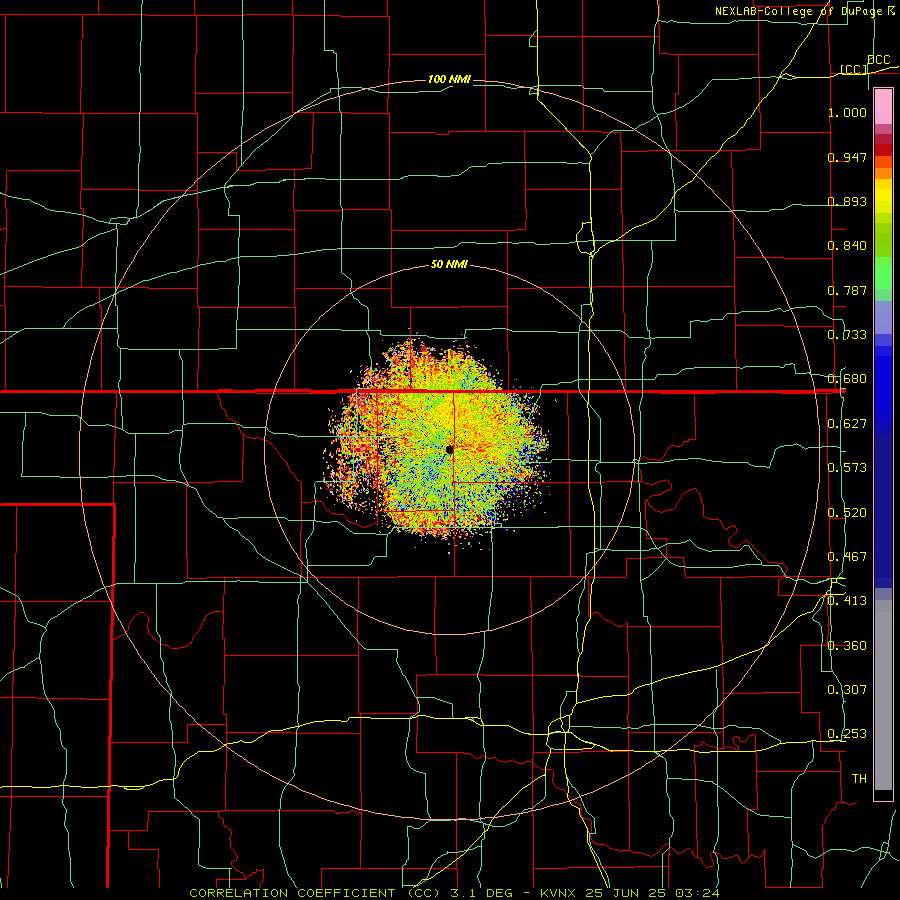Click the black radar site dot

pyautogui.click(x=449, y=449)
